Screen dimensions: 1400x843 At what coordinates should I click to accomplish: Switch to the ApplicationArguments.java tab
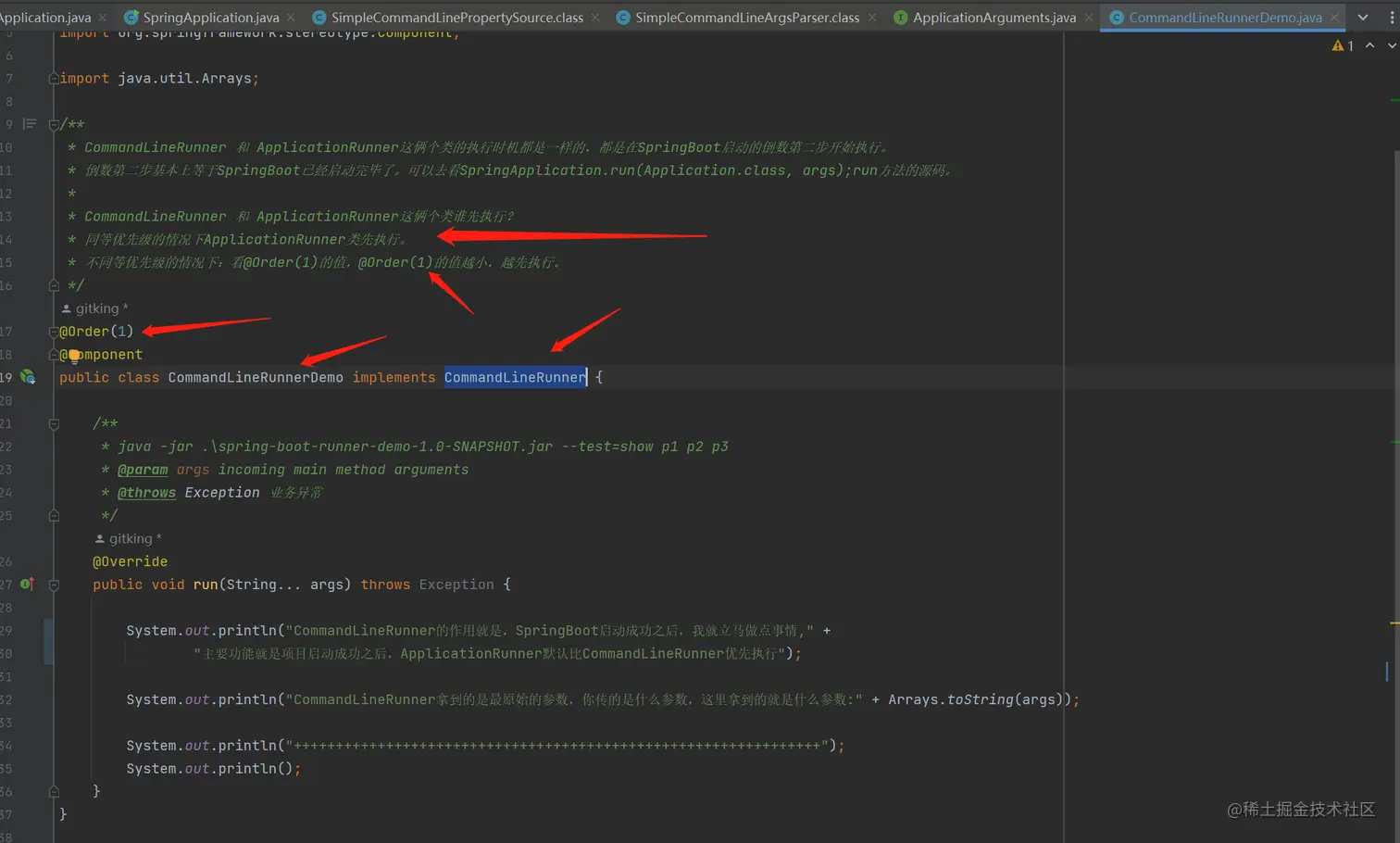pos(994,17)
